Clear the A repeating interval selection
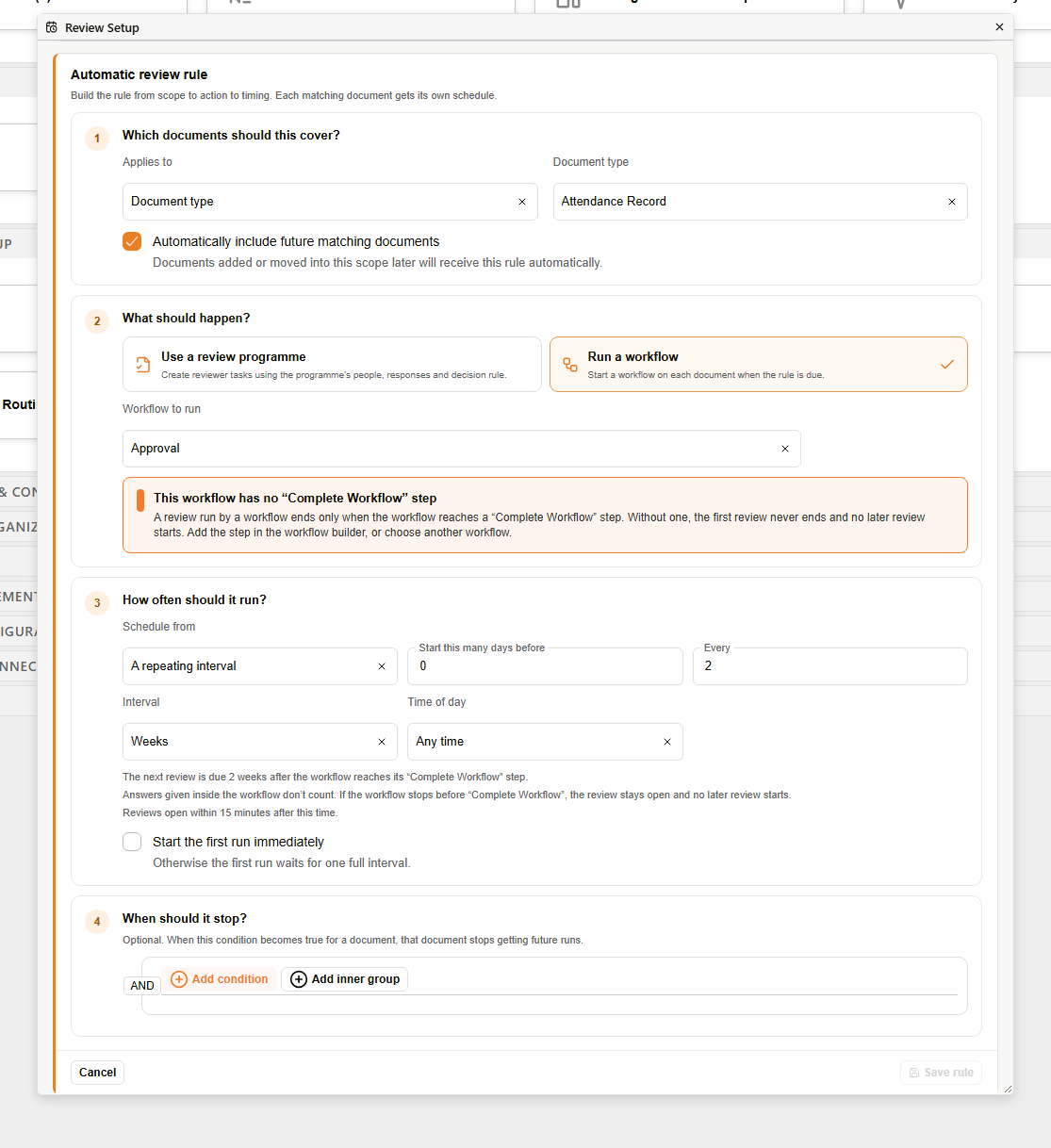Screen dimensions: 1051x1148 coord(382,666)
